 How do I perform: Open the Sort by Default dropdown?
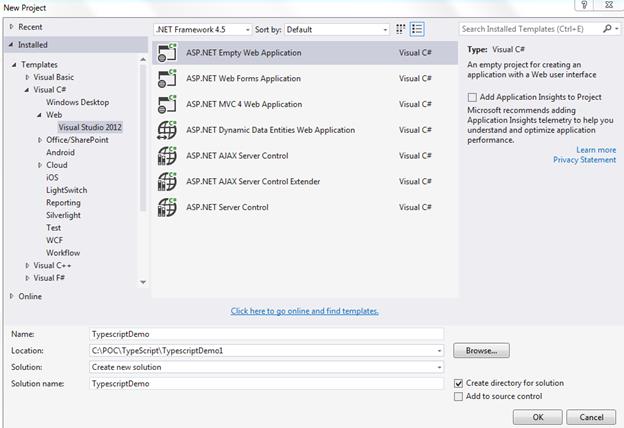tap(385, 30)
